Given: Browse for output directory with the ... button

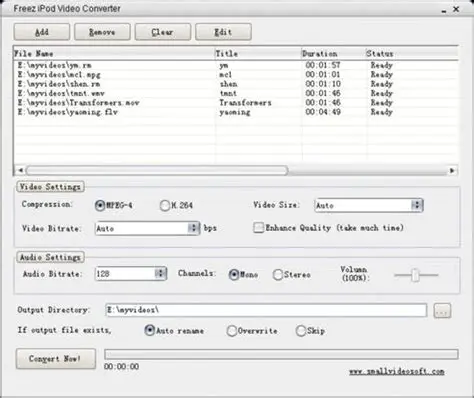Looking at the screenshot, I should pyautogui.click(x=442, y=311).
